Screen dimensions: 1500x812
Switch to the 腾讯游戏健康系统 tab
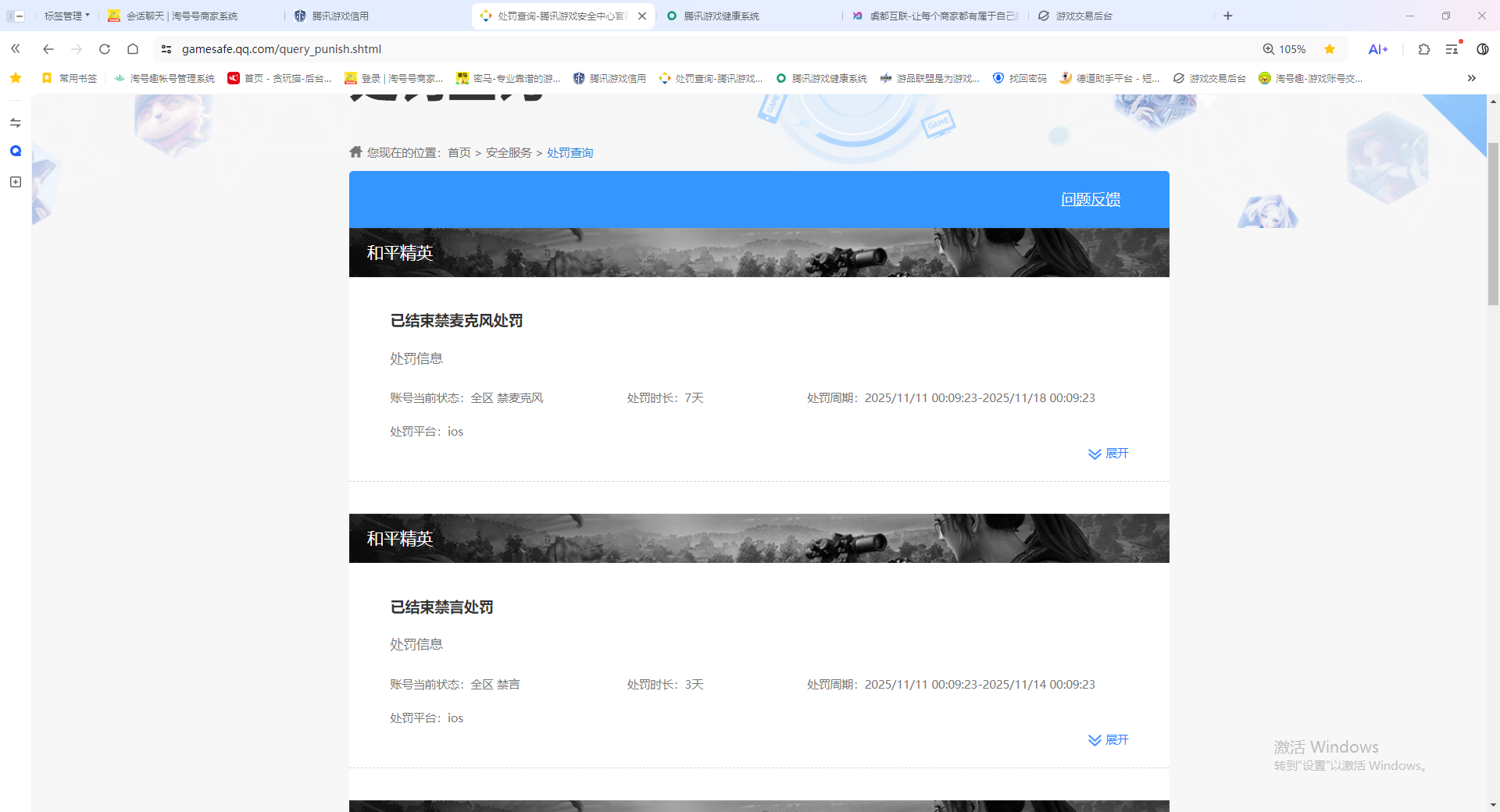pyautogui.click(x=722, y=16)
